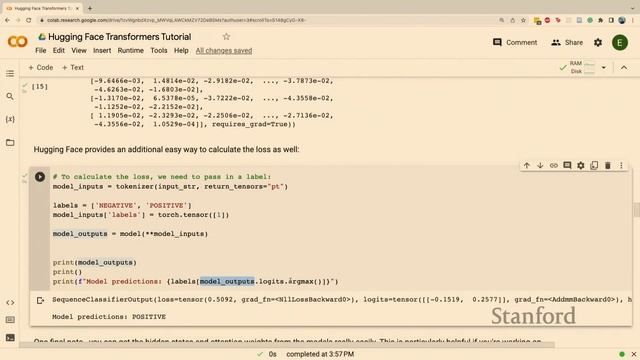Click the notebook title Hugging Face Transformers Tutorial
Viewport: 640px width, 360px height.
(x=120, y=37)
